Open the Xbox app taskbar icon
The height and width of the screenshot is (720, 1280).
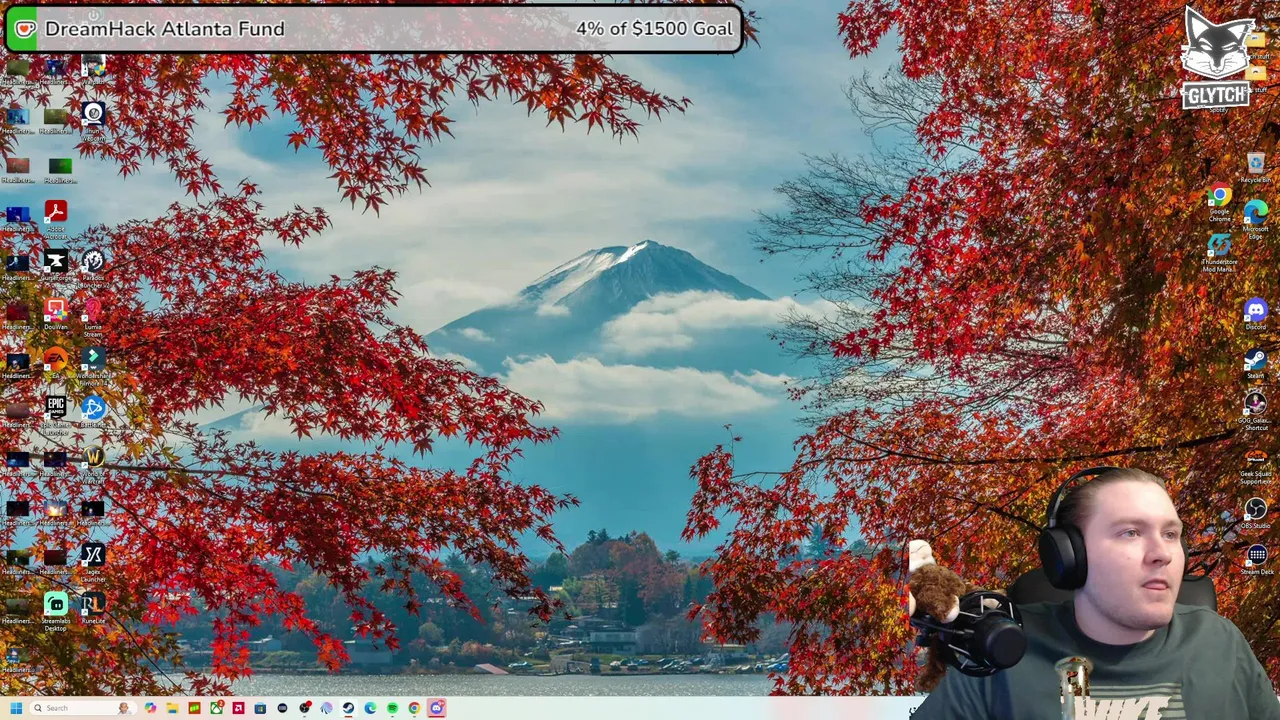[216, 708]
